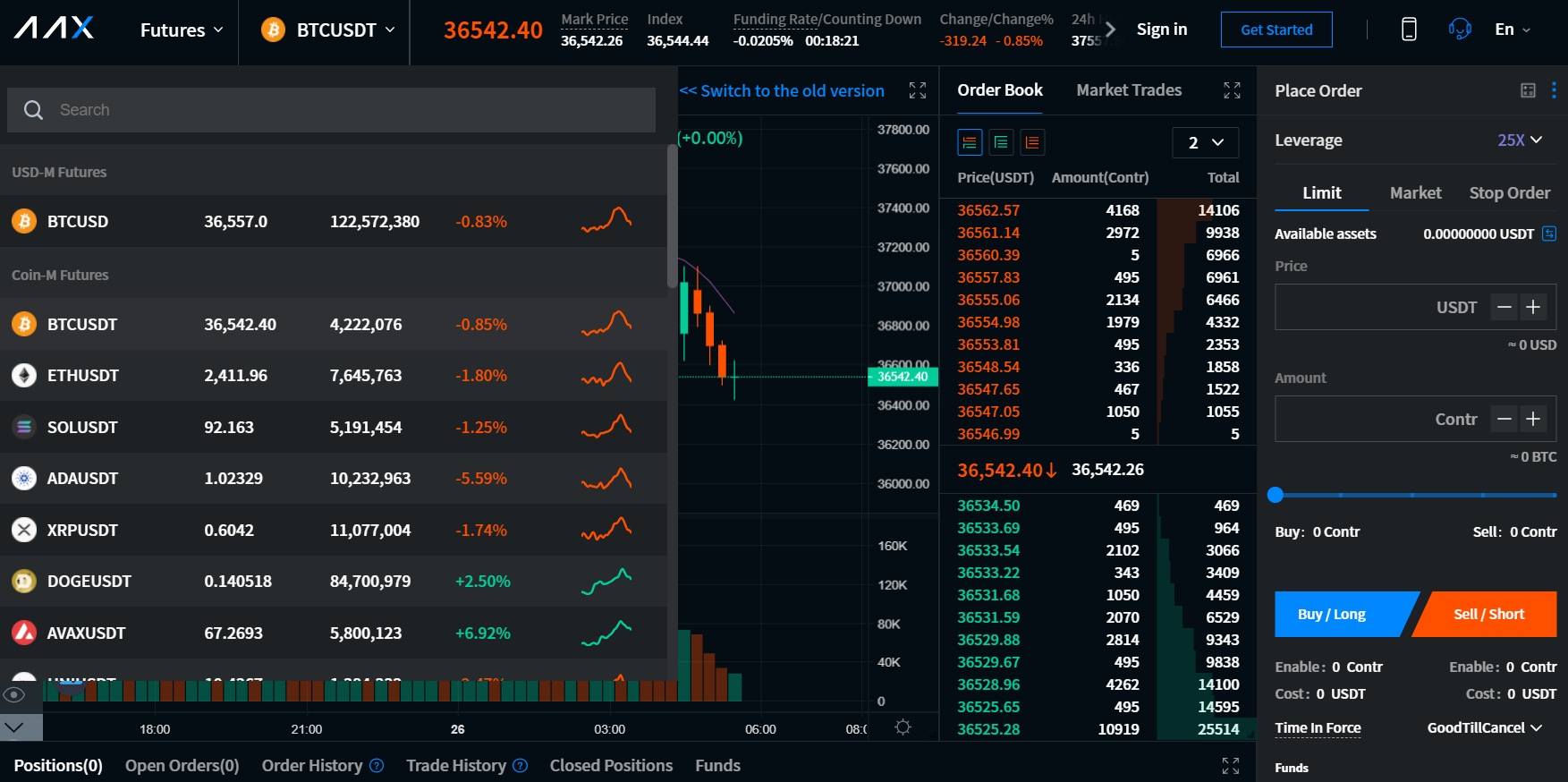Select the SOLUSDT contract row

point(333,427)
